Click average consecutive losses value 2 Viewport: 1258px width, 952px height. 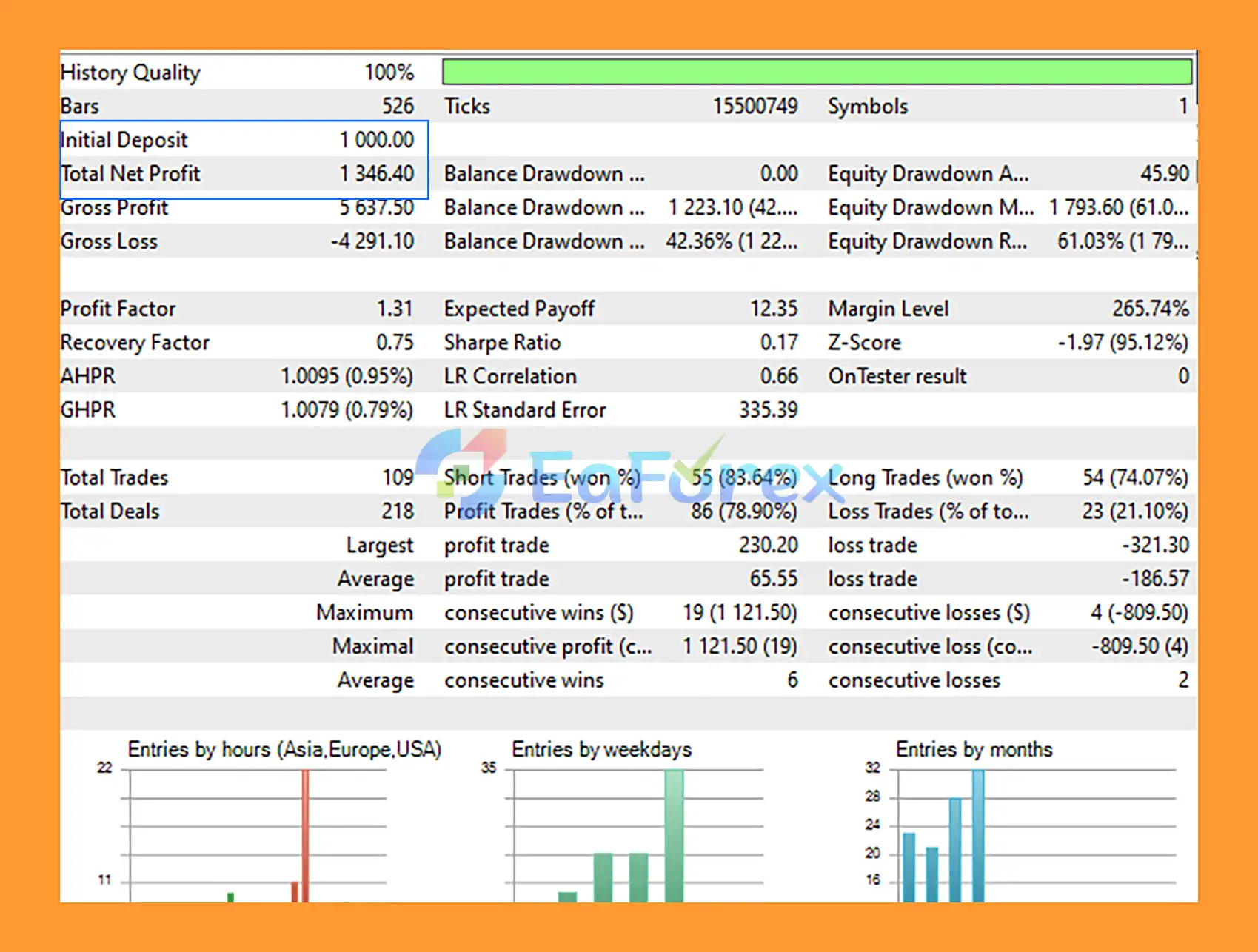tap(1183, 680)
